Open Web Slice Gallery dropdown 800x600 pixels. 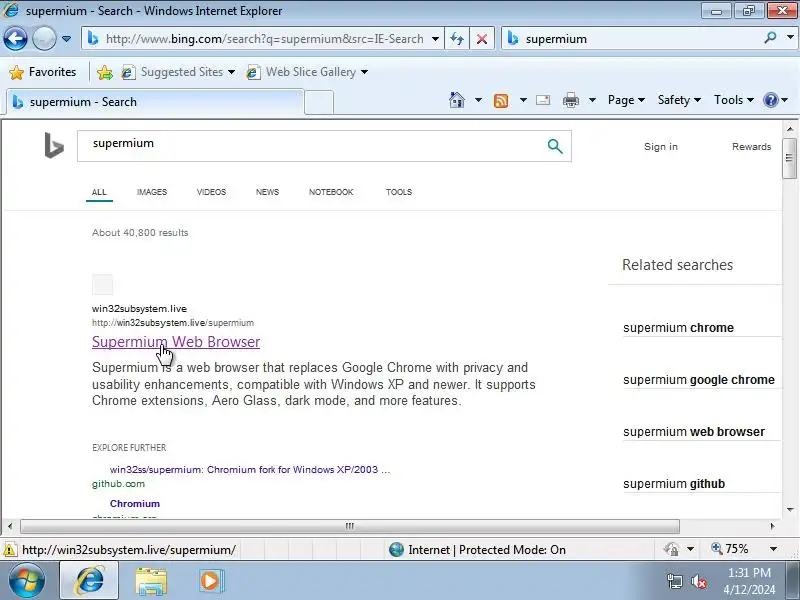pyautogui.click(x=307, y=72)
